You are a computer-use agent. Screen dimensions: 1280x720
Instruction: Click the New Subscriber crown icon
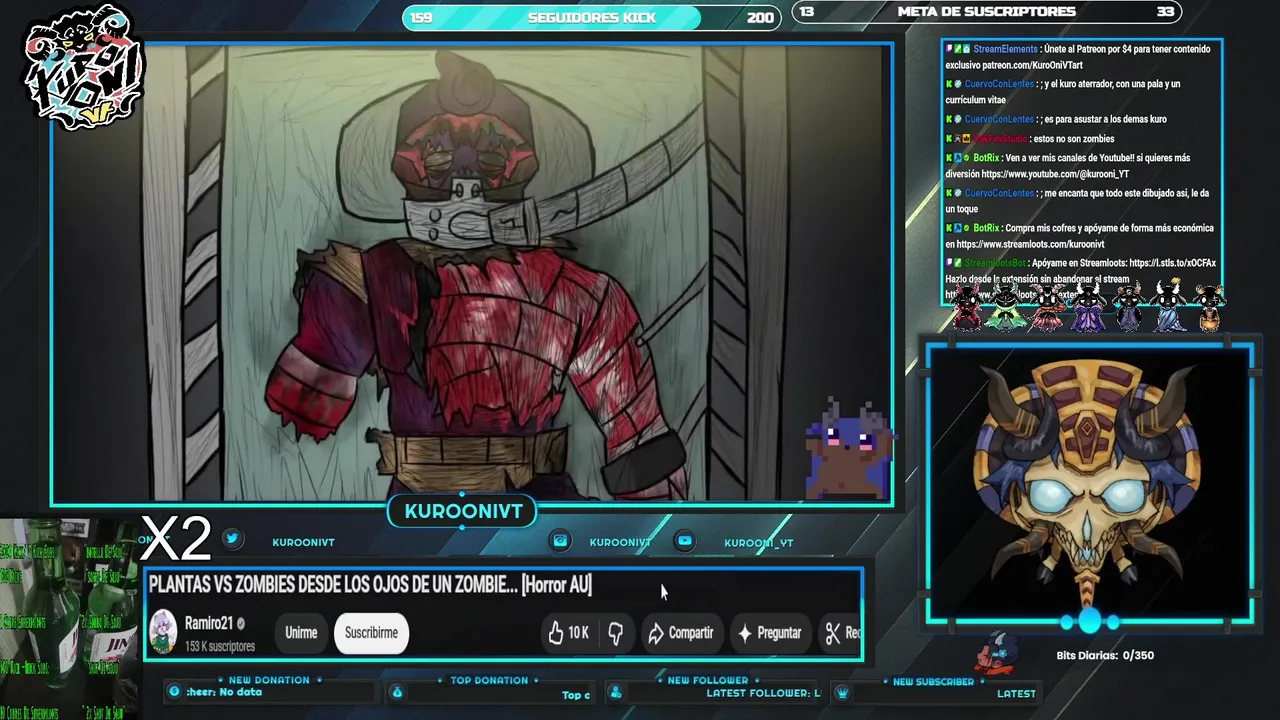click(x=843, y=692)
